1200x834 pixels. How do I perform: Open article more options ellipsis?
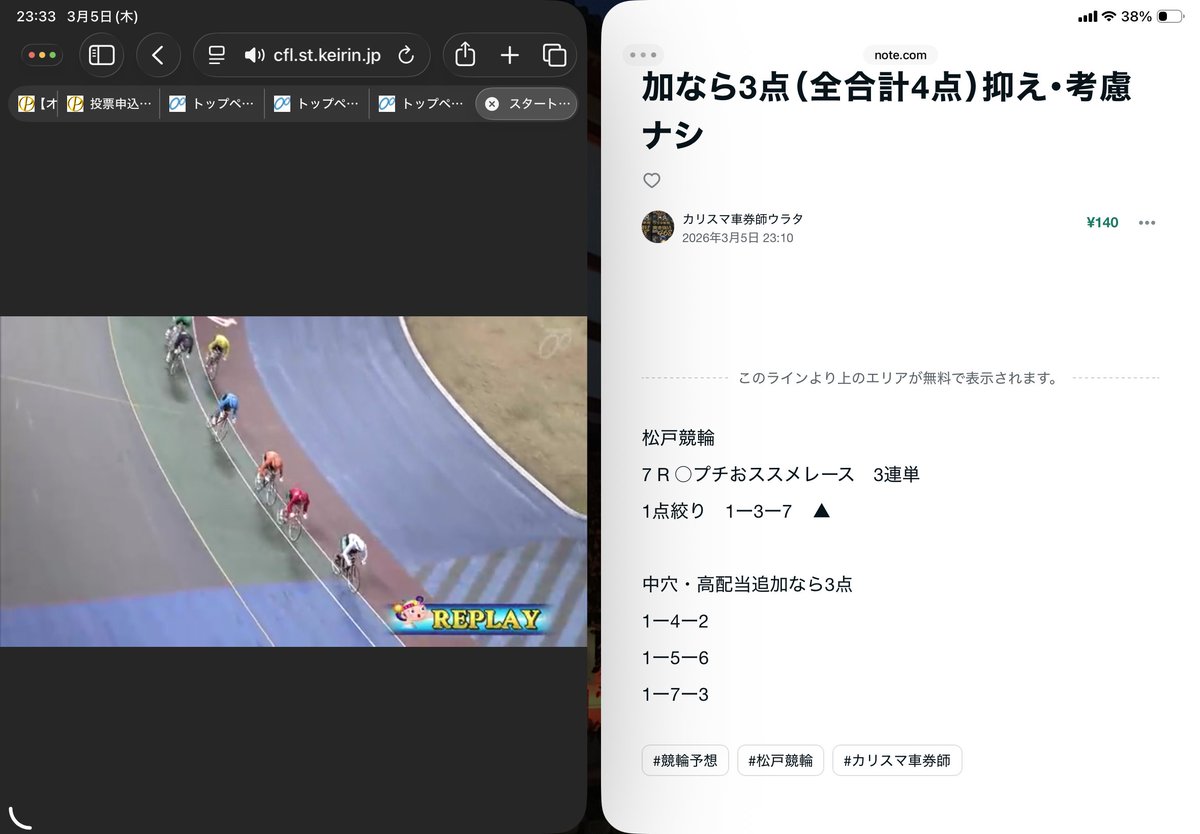point(1147,223)
